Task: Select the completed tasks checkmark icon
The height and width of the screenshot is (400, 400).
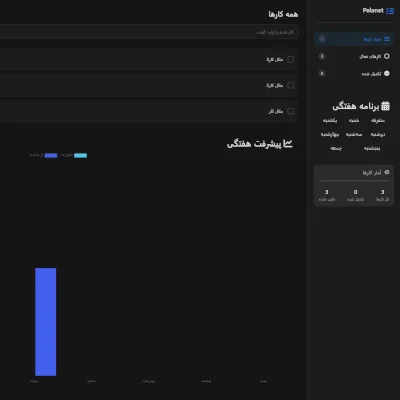Action: pos(387,73)
